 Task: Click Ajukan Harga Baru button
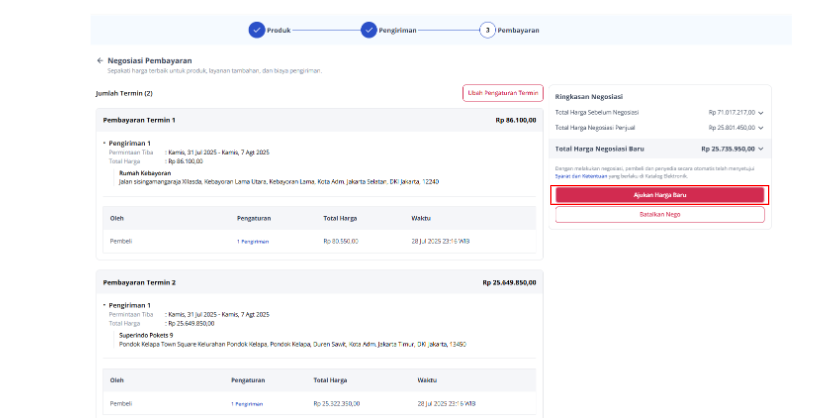point(660,195)
